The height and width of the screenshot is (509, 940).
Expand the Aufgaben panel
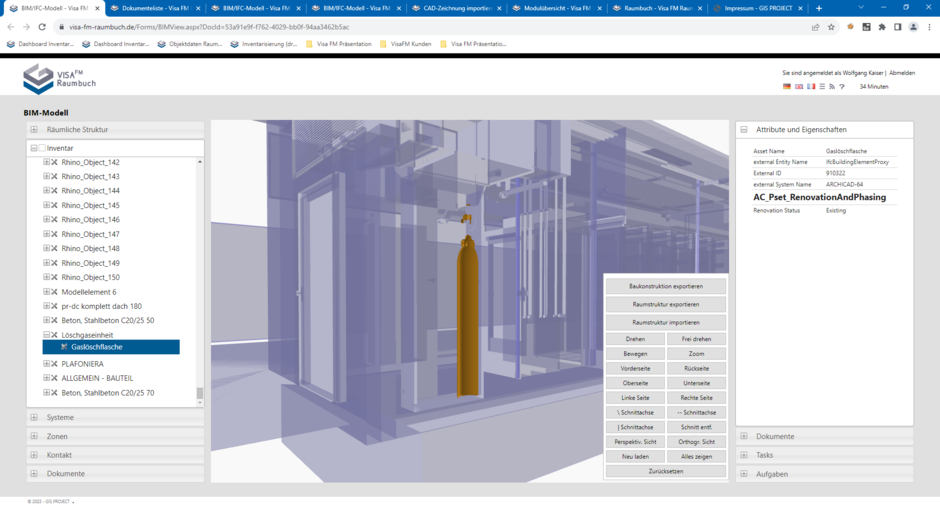click(x=744, y=474)
